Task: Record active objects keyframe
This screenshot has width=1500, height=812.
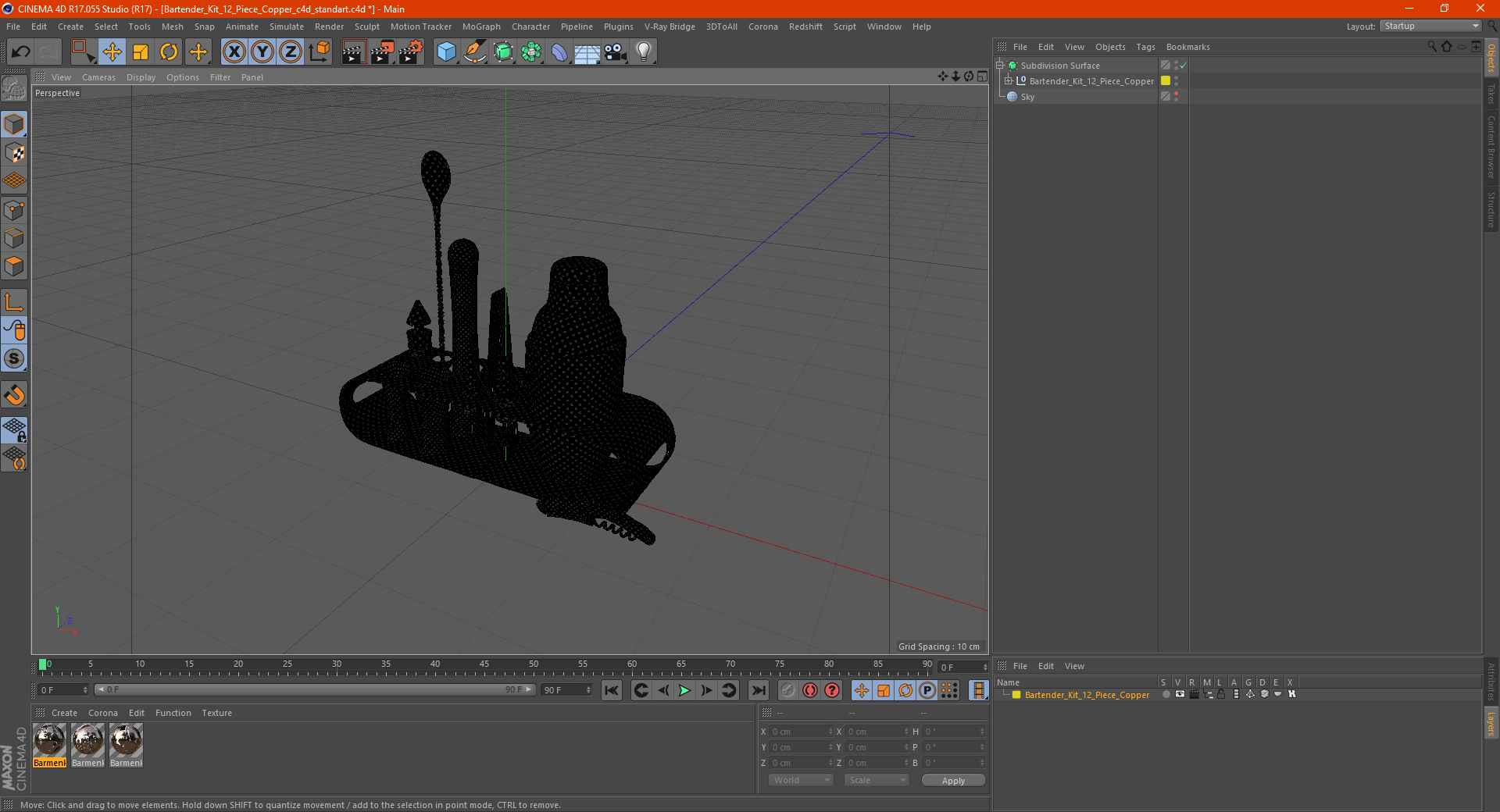Action: (788, 690)
